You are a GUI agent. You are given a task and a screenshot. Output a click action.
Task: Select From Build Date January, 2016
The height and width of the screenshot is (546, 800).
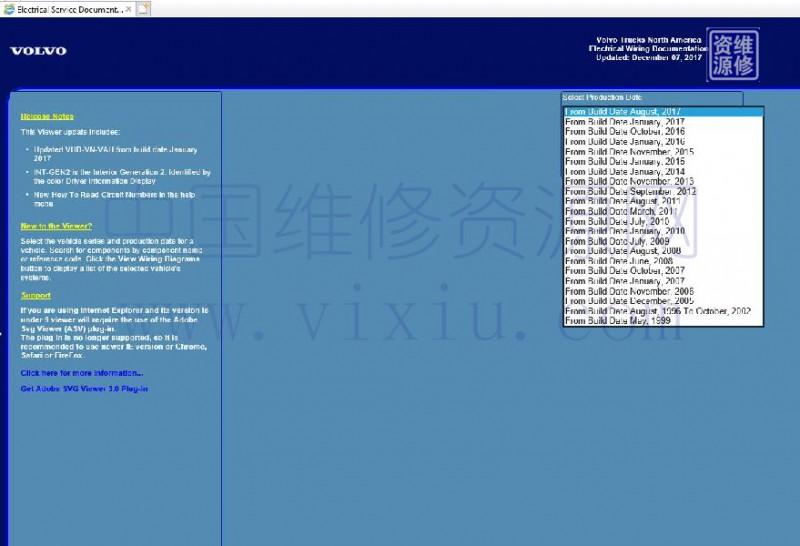663,142
